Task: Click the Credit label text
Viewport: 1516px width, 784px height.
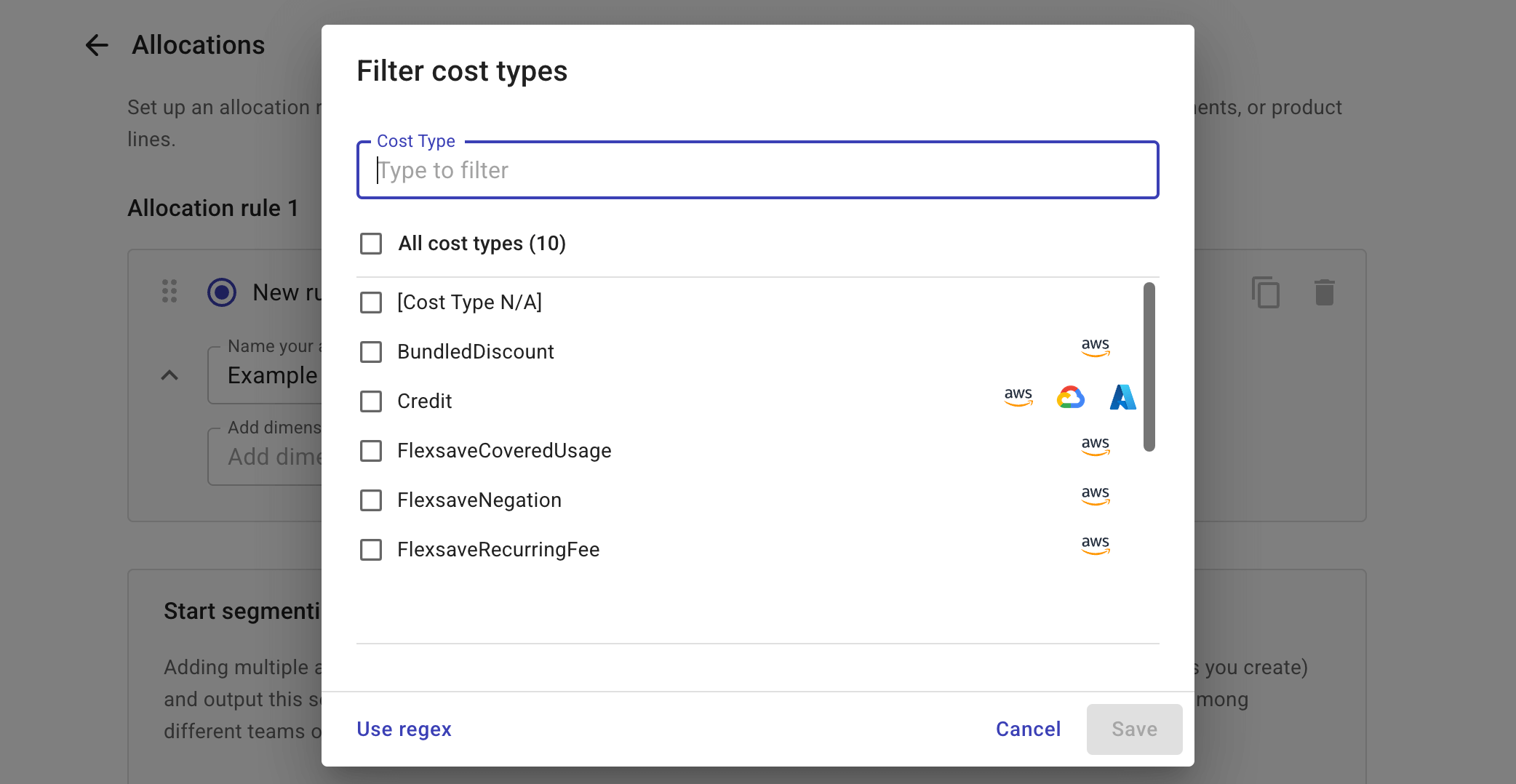Action: [x=425, y=401]
